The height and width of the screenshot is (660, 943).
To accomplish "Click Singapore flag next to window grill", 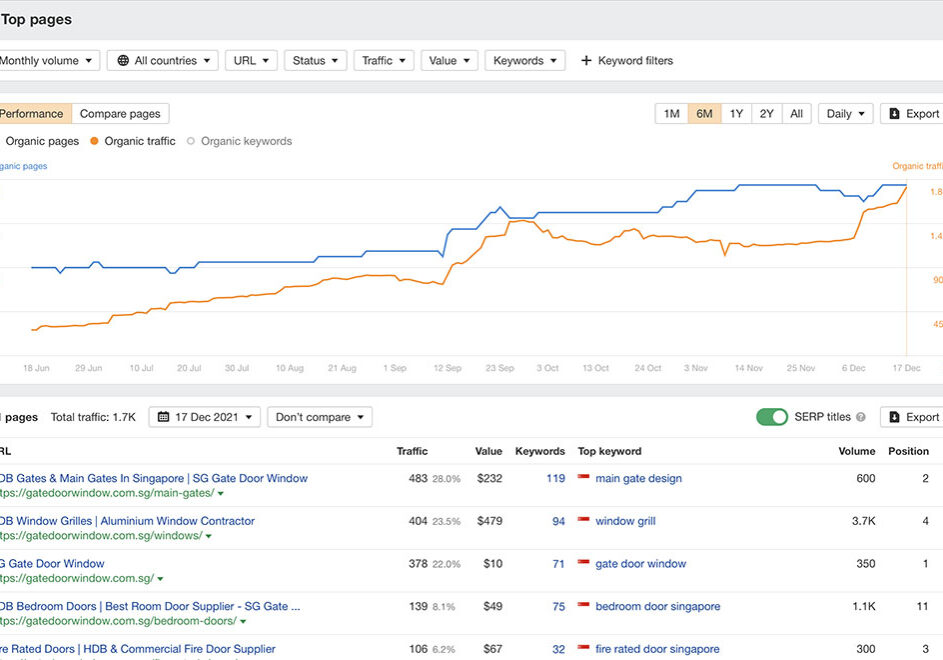I will coord(583,521).
